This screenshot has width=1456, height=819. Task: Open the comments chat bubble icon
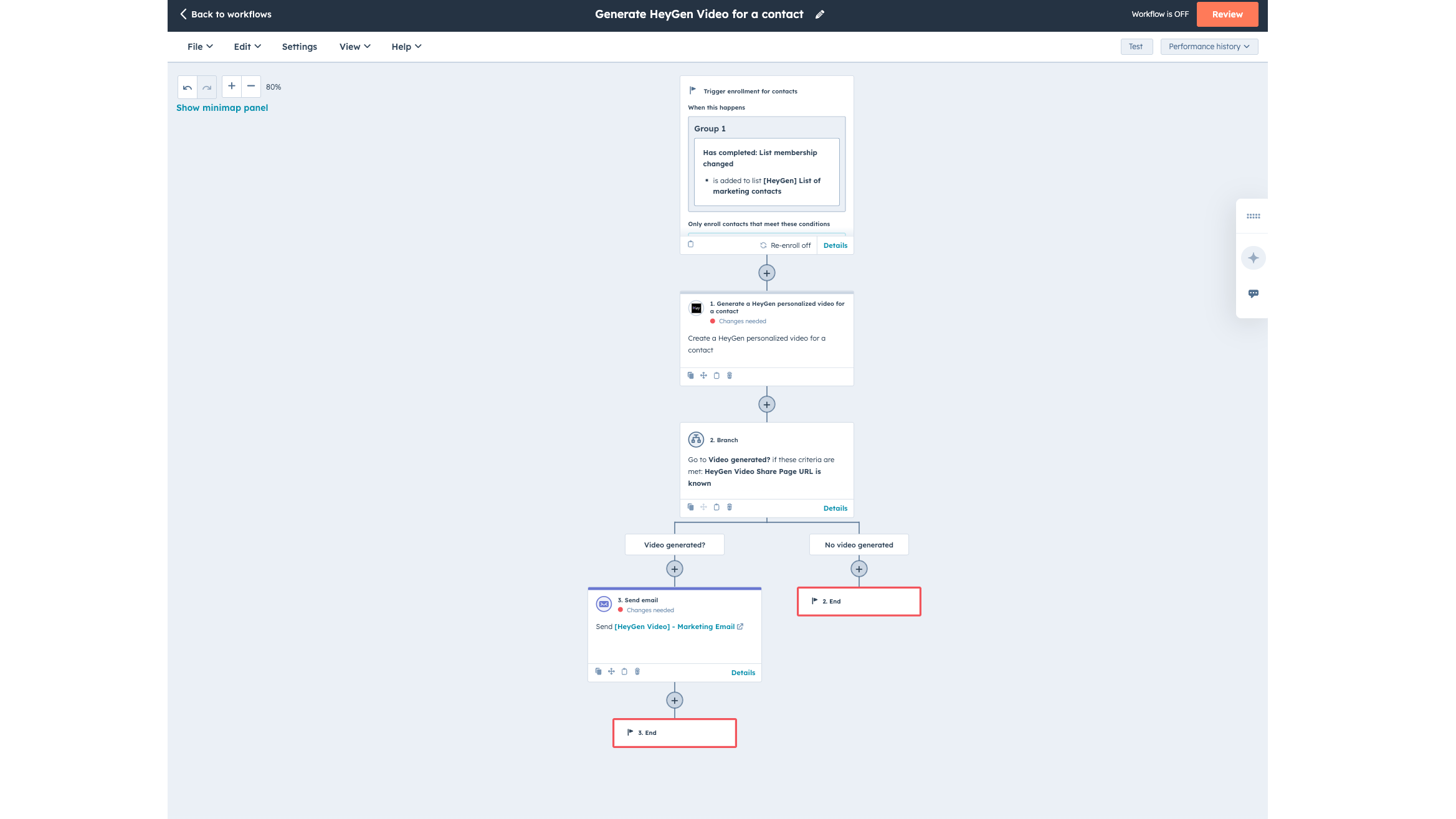(1253, 293)
